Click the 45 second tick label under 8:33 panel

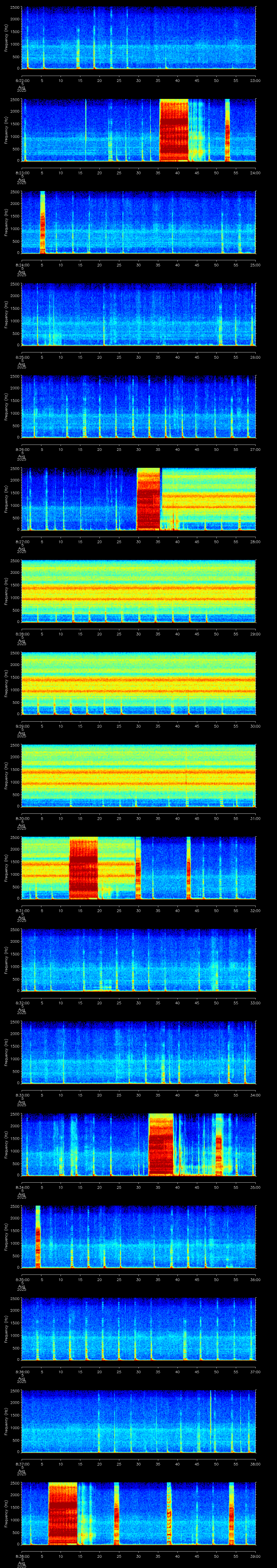197,1095
